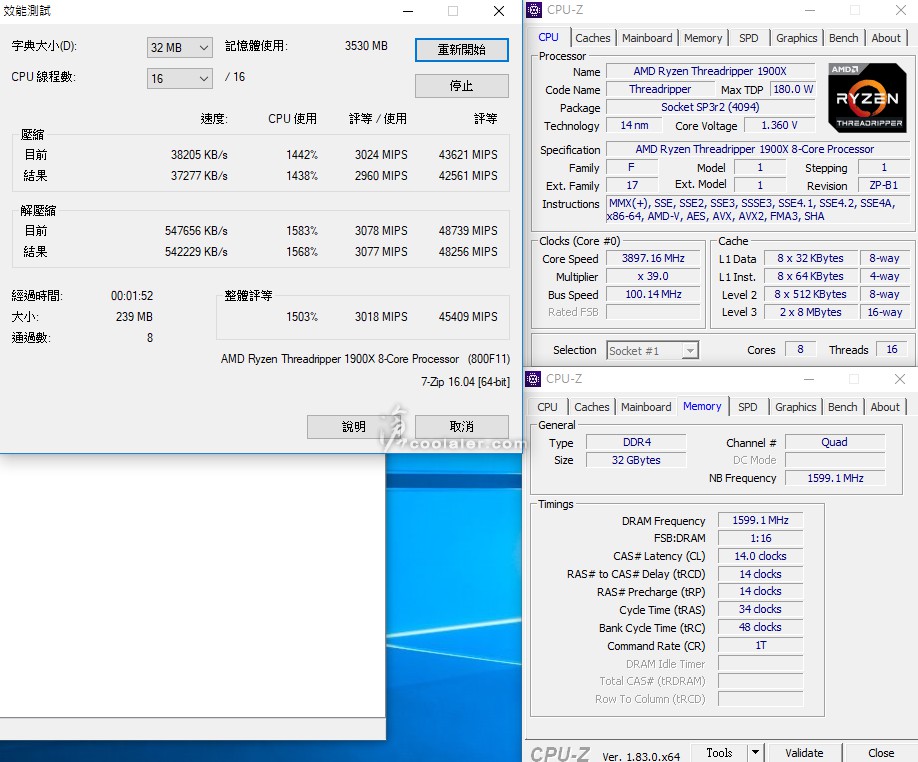
Task: Open the About tab in the top CPU-Z window
Action: tap(886, 38)
